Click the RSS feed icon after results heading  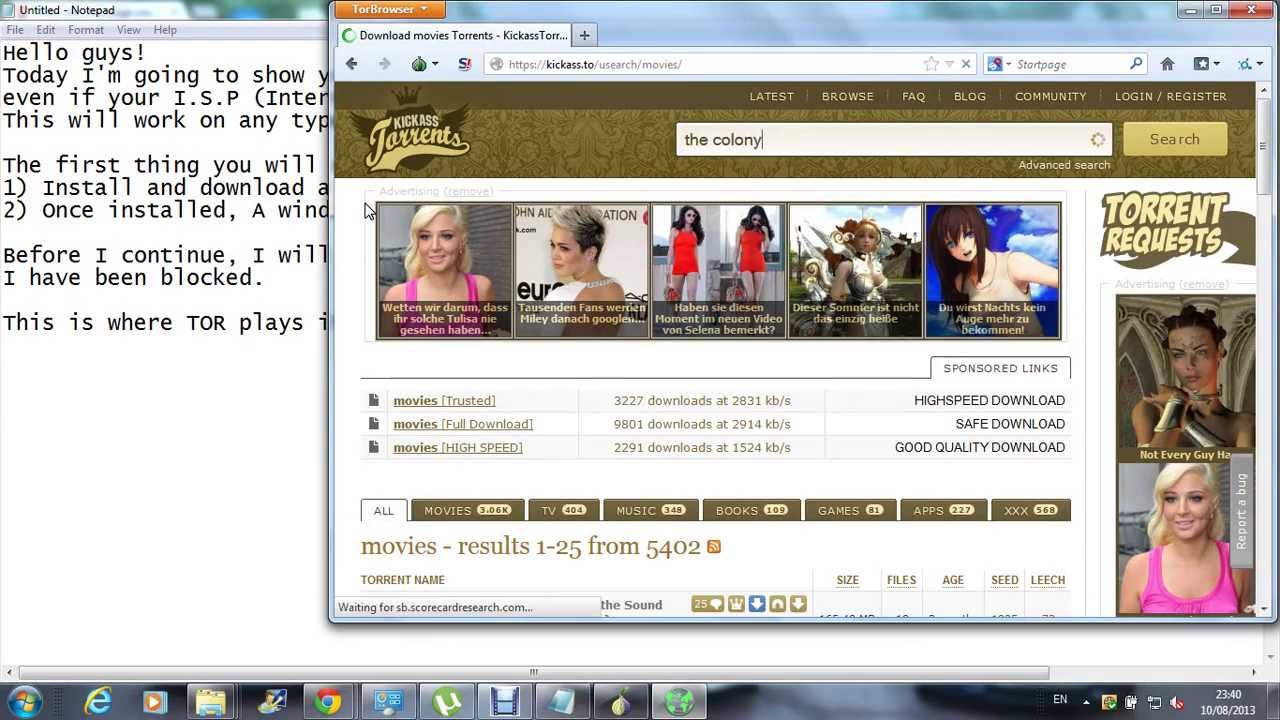[x=714, y=547]
